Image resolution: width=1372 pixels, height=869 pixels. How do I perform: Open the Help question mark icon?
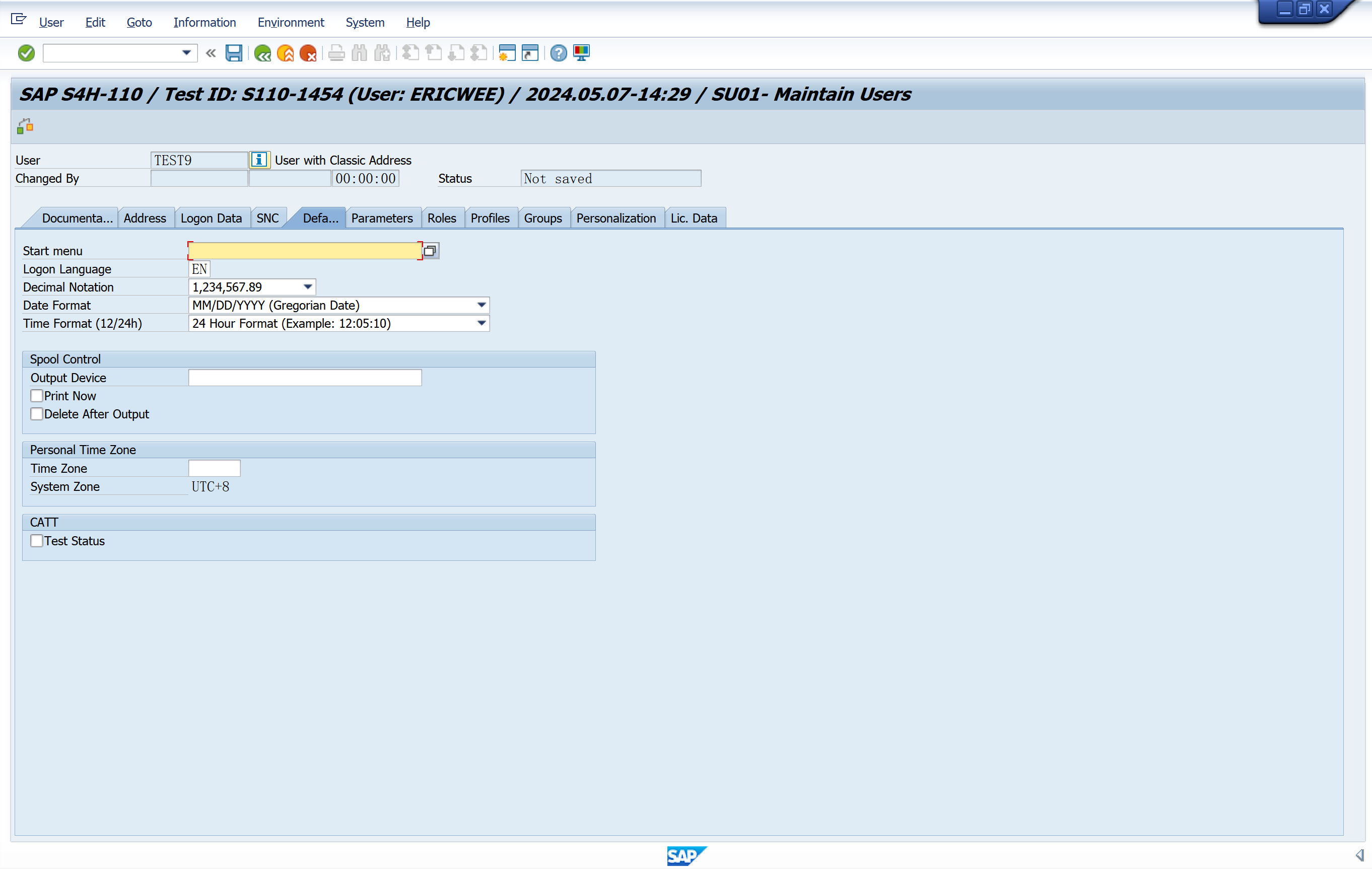coord(559,53)
